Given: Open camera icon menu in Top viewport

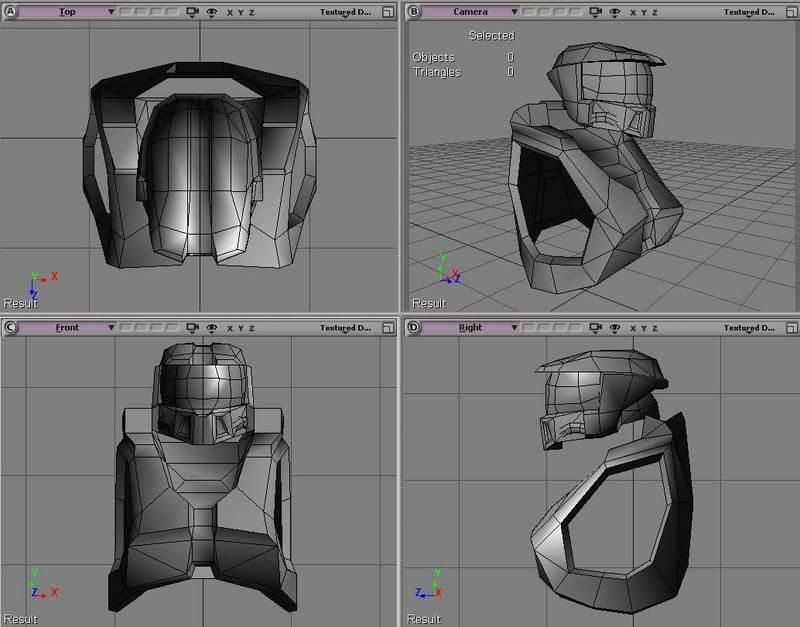Looking at the screenshot, I should pos(192,12).
